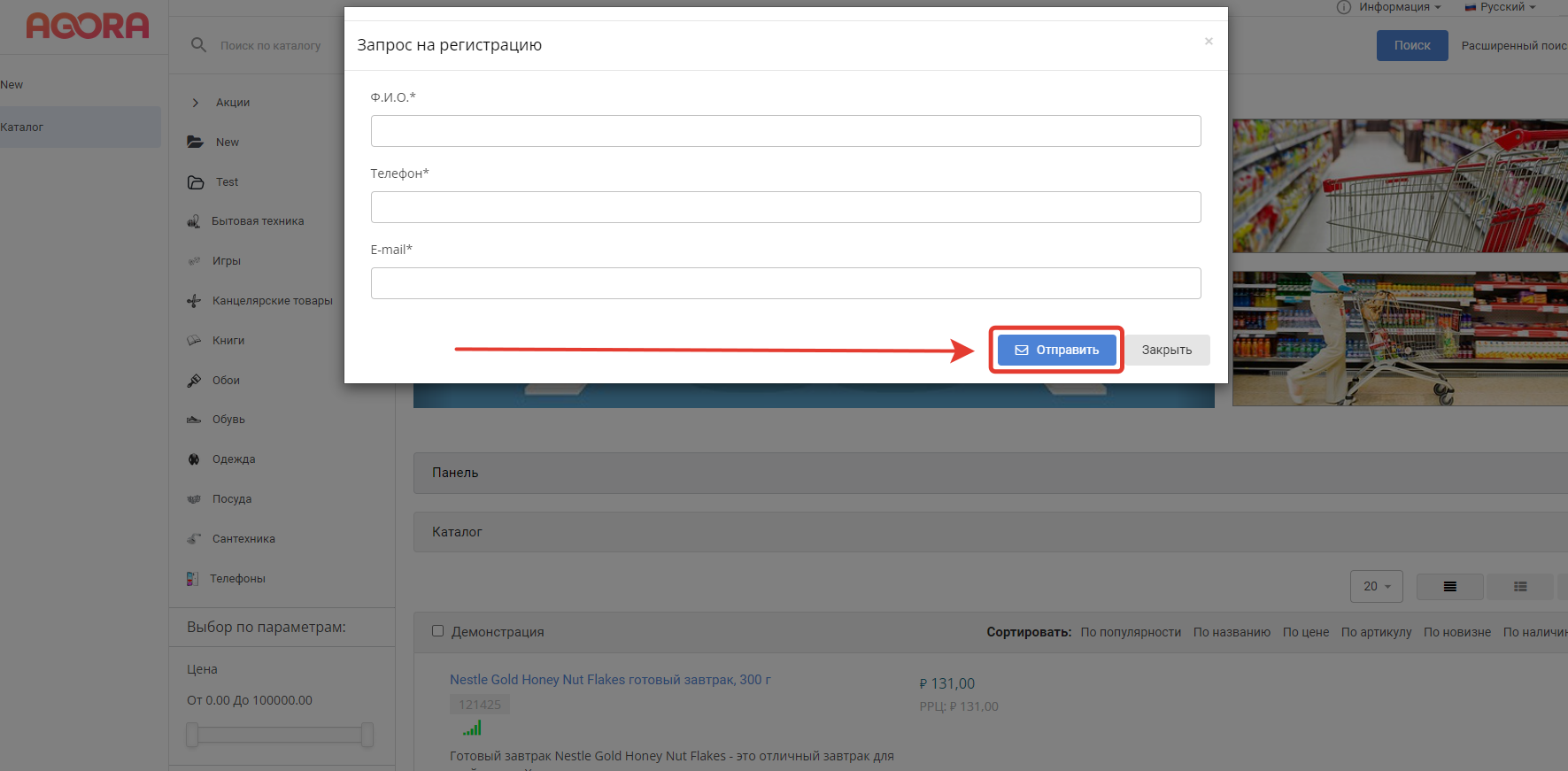Open the items-per-page 20 dropdown
Viewport: 1568px width, 771px height.
pyautogui.click(x=1376, y=587)
